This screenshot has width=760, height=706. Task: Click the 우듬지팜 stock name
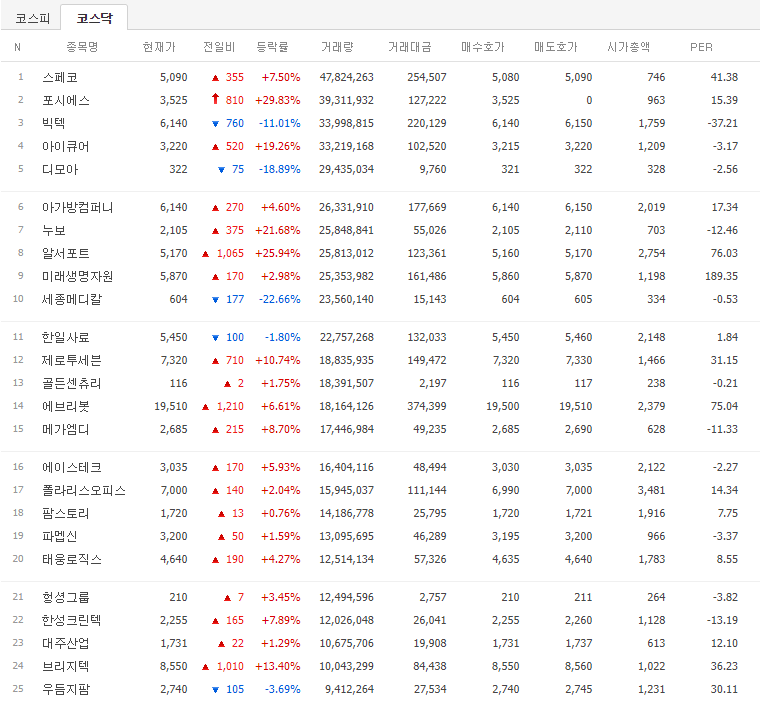66,690
